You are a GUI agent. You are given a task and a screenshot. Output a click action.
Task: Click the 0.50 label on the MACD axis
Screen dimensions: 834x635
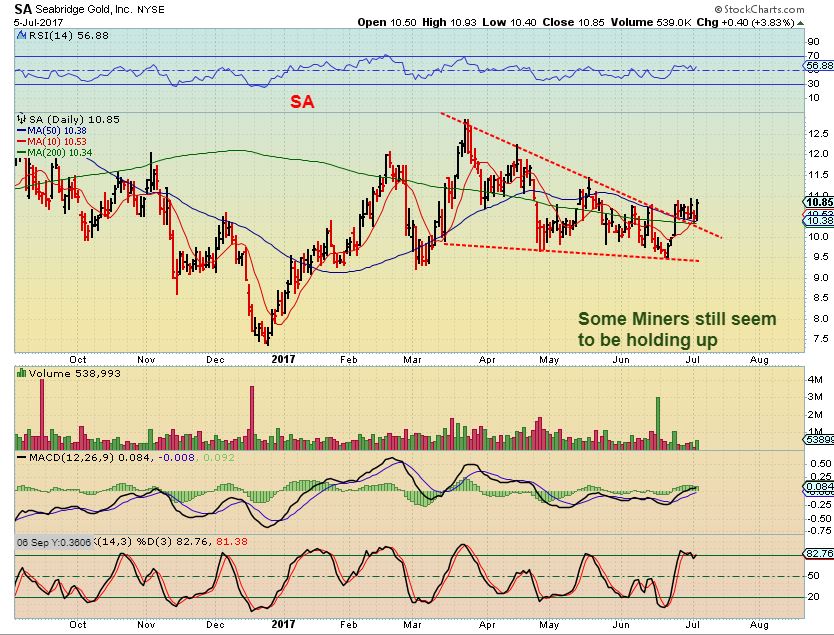point(821,464)
